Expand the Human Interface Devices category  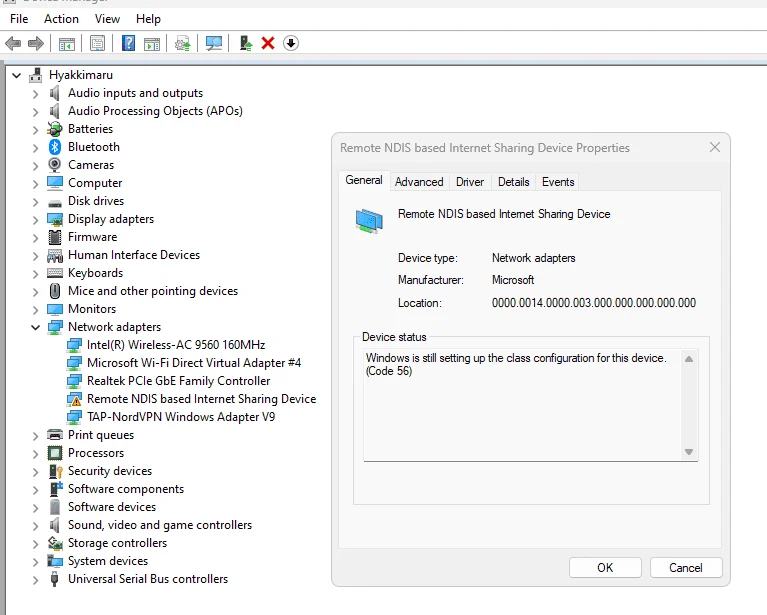pos(35,255)
